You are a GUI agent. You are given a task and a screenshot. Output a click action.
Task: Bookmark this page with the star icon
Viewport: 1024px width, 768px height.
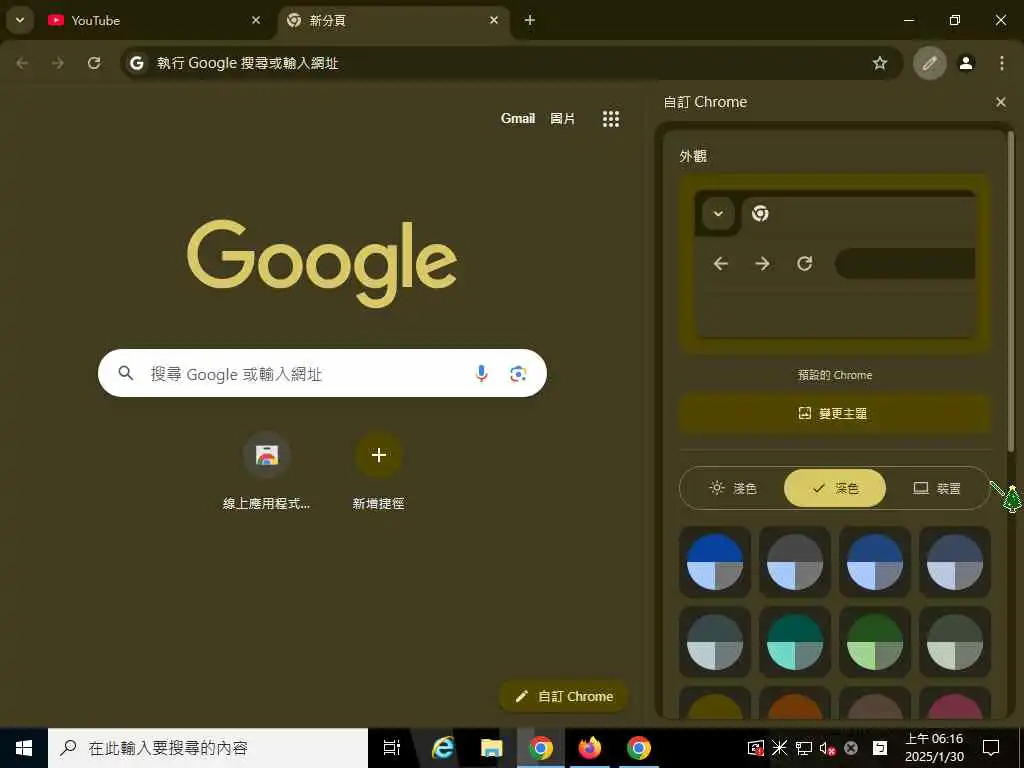(880, 63)
